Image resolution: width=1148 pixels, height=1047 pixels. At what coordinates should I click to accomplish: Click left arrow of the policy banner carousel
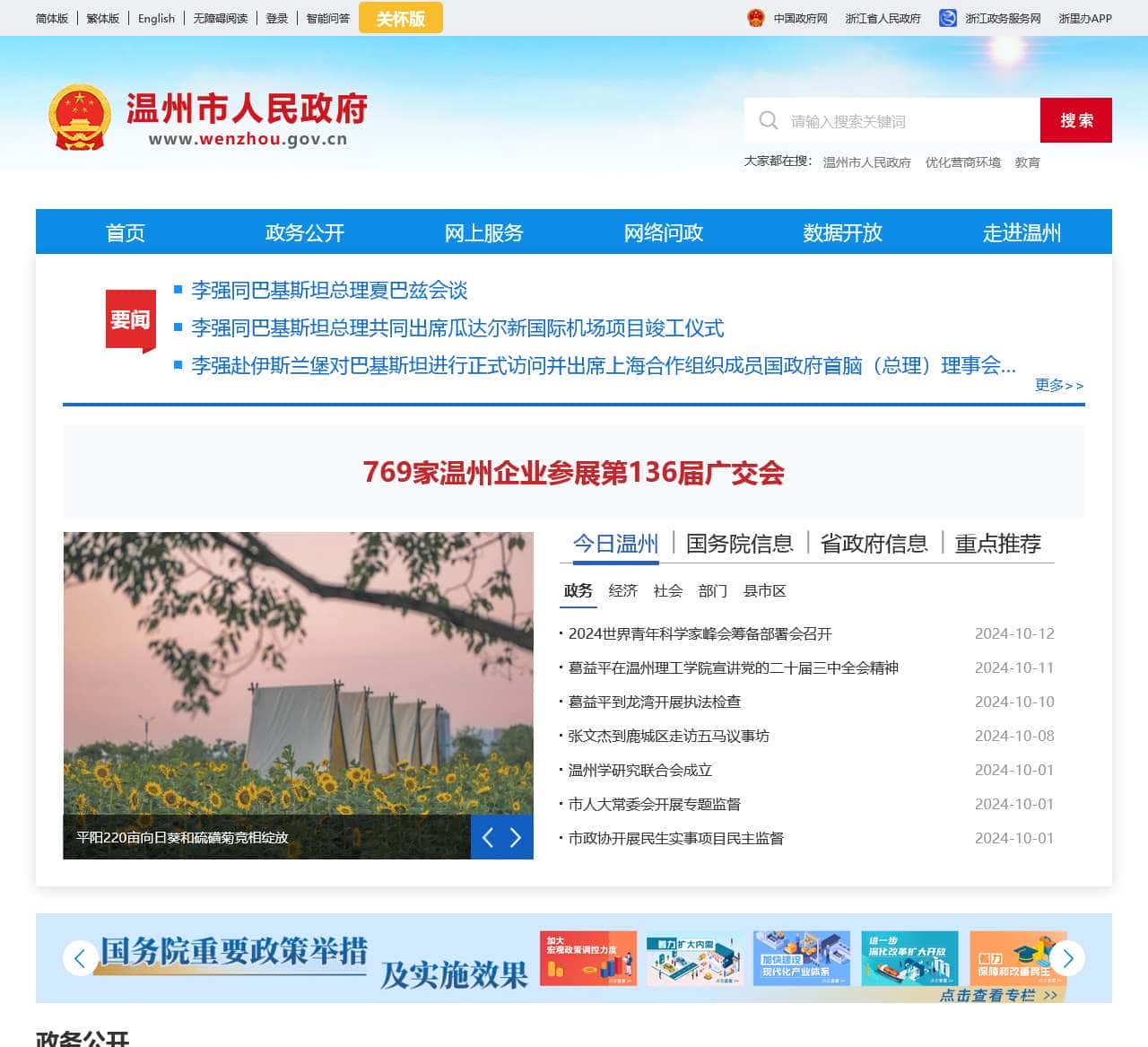[x=80, y=959]
